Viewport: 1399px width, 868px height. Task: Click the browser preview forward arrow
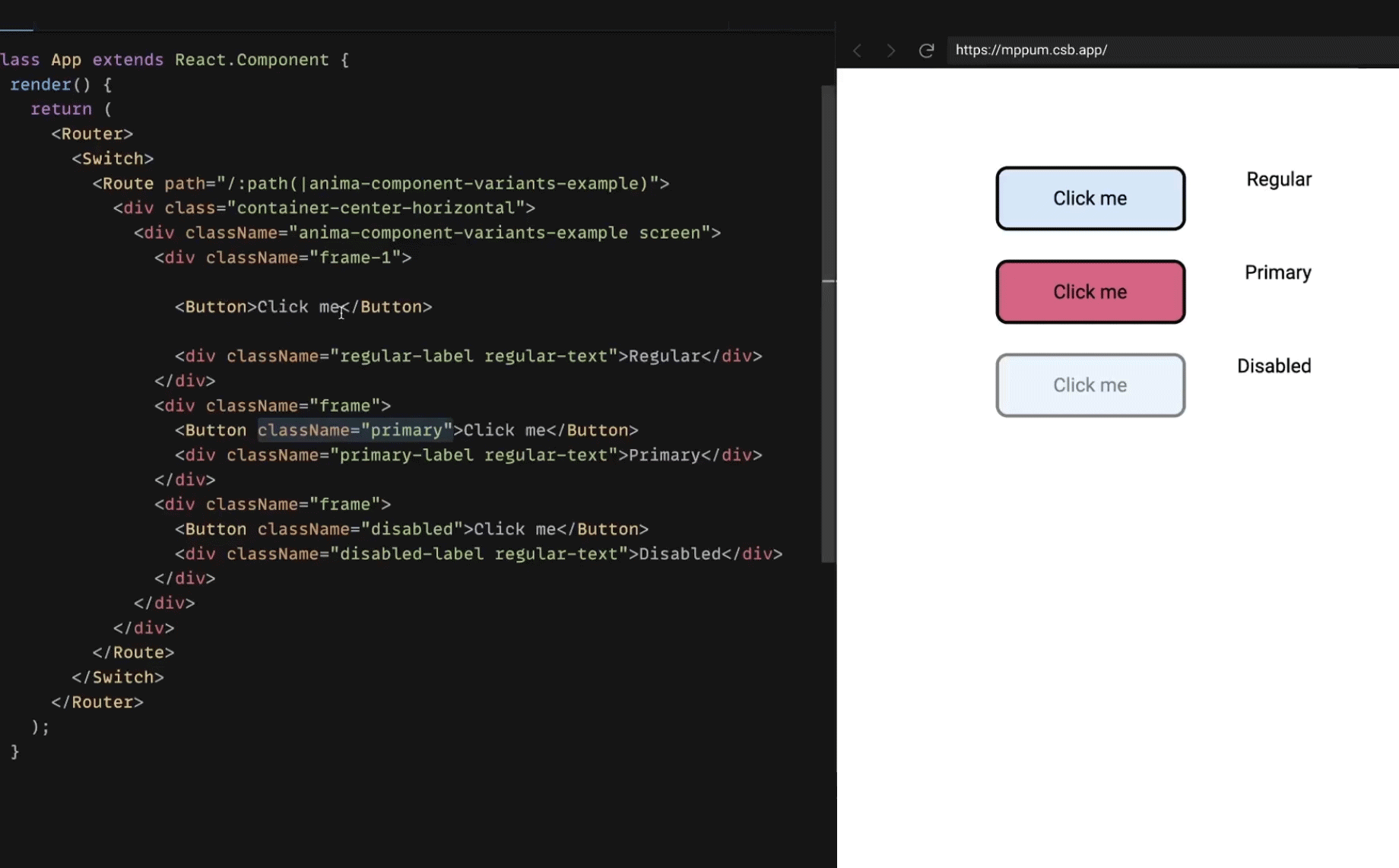tap(891, 50)
